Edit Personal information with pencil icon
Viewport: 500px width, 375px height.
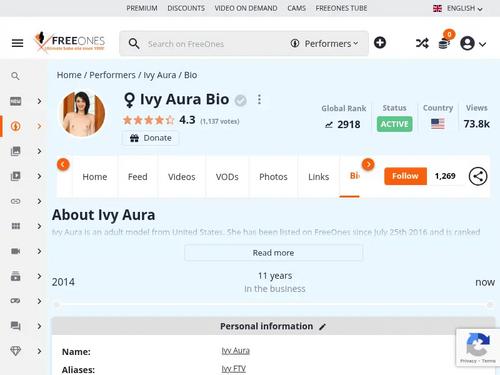pos(322,327)
